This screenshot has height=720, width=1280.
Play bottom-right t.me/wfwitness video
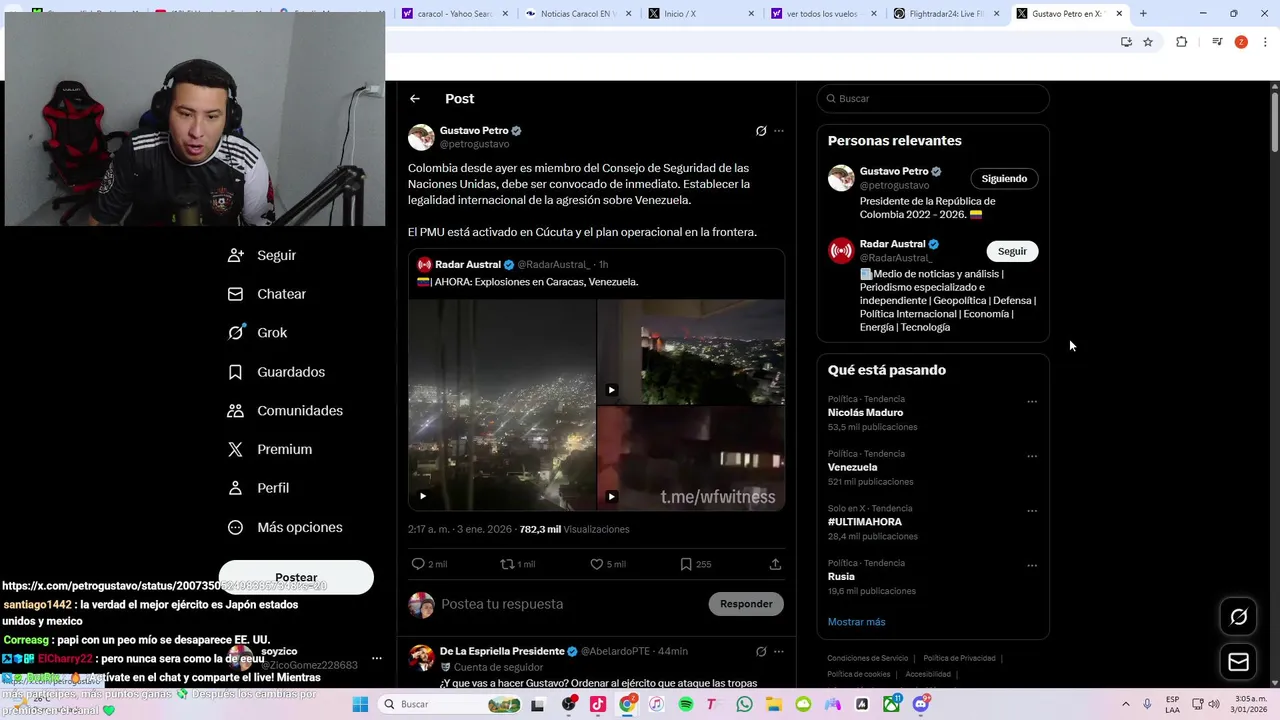pyautogui.click(x=611, y=496)
